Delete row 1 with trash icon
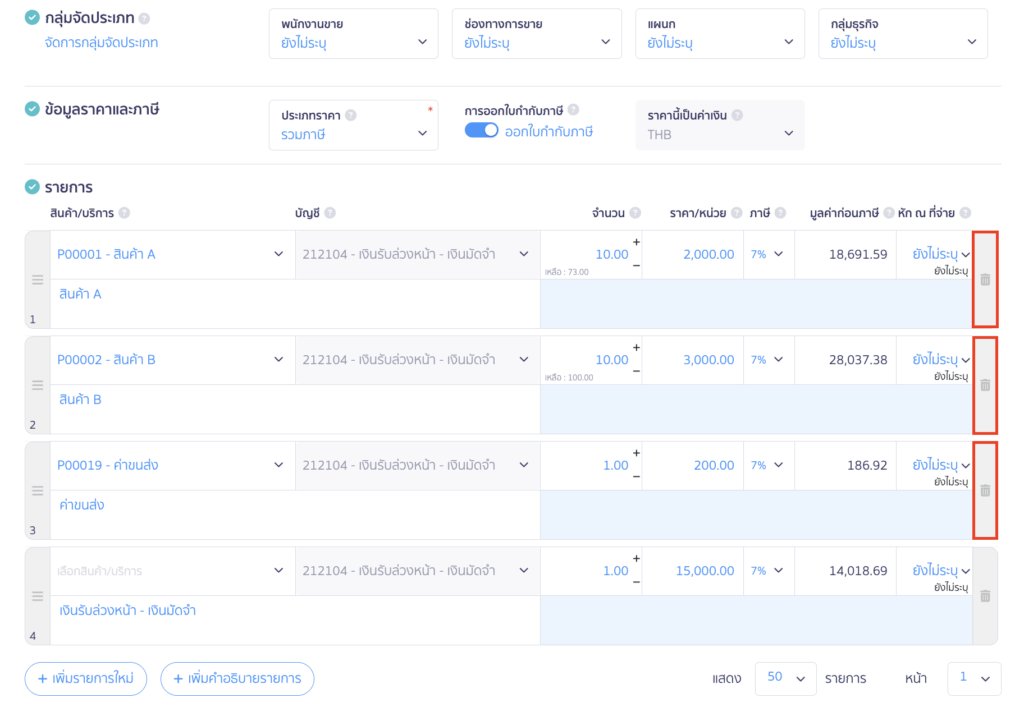Viewport: 1024px width, 707px height. (x=985, y=280)
